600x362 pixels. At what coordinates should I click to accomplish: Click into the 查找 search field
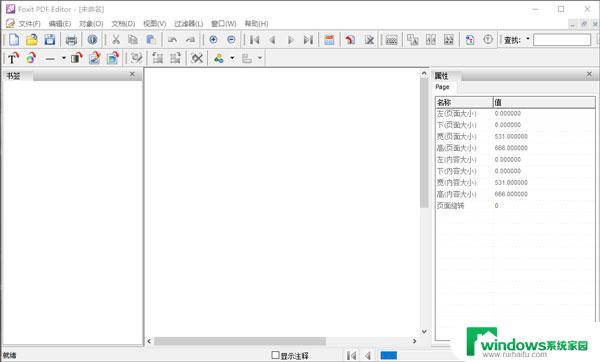(562, 39)
